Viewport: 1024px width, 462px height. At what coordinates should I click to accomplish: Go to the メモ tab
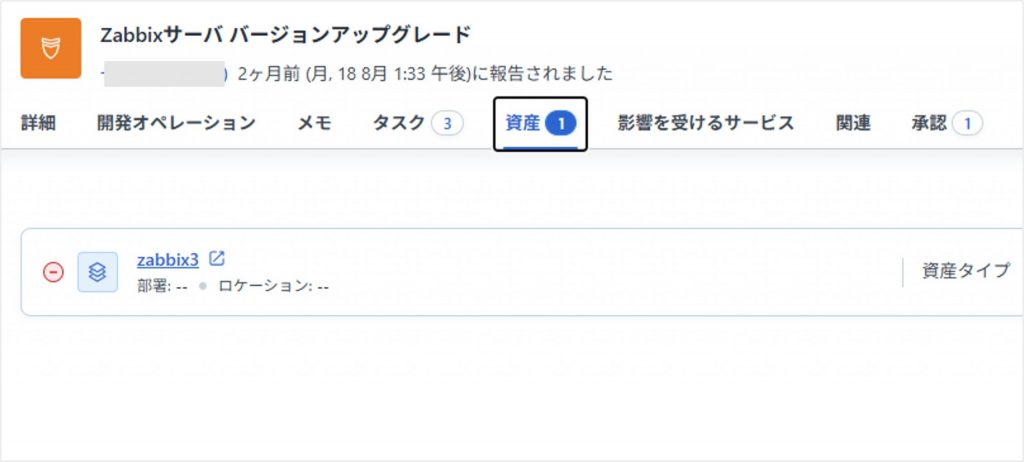pos(314,123)
